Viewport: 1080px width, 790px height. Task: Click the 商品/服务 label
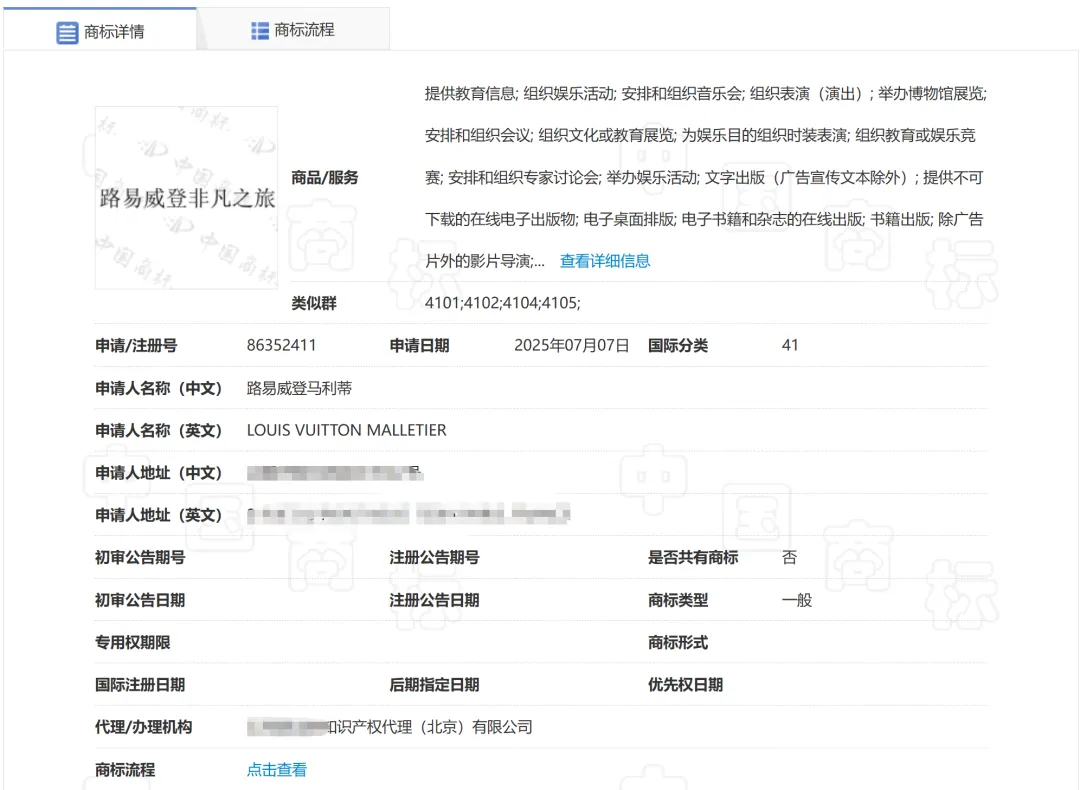coord(324,178)
